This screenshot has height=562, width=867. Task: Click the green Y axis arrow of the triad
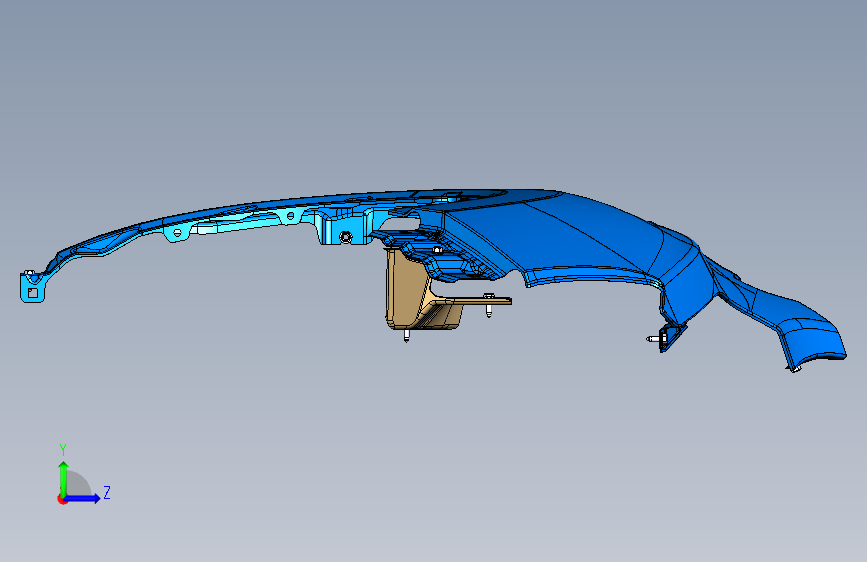64,478
